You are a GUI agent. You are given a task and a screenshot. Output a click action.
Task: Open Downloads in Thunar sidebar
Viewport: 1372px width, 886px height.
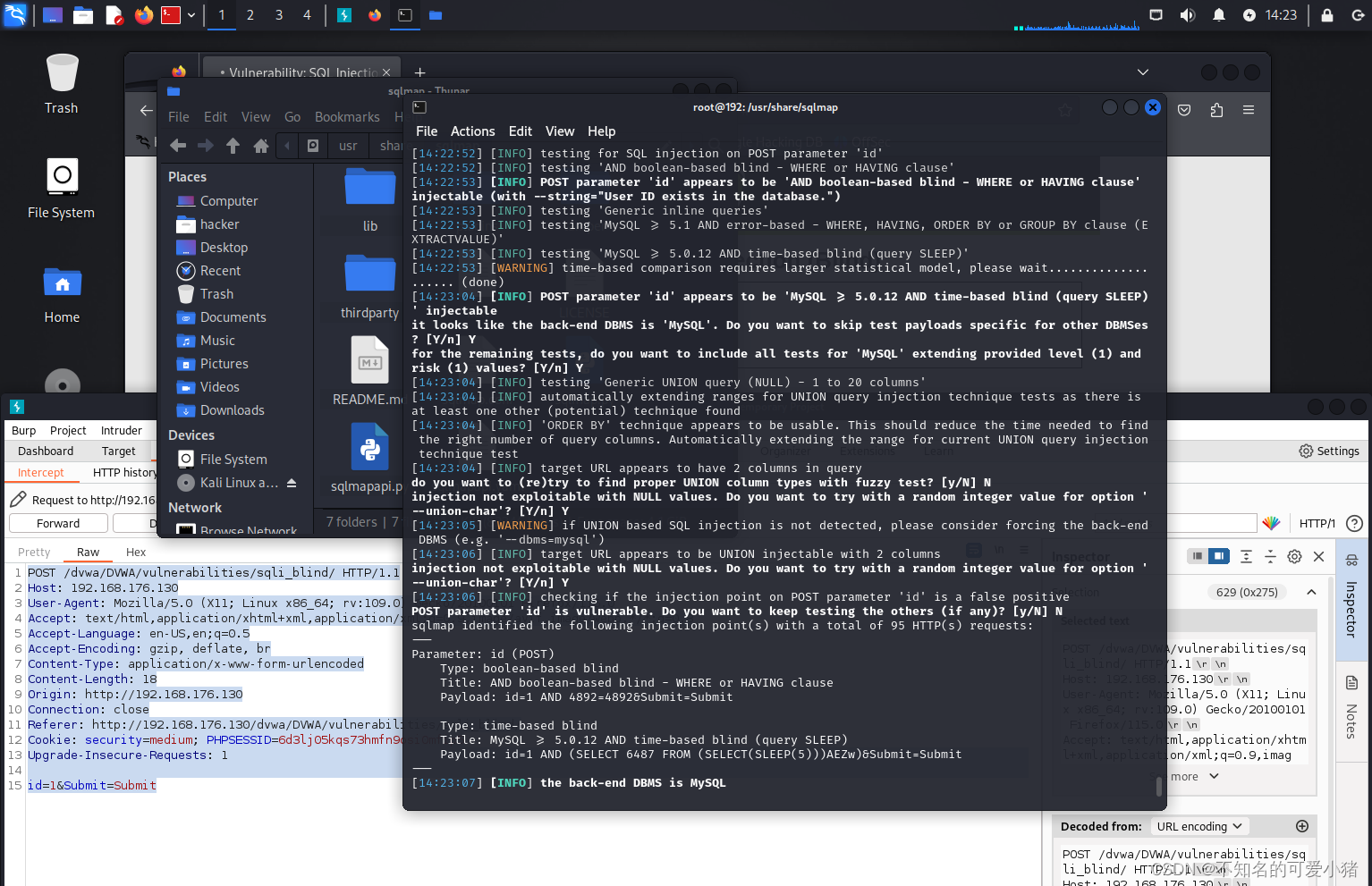[x=232, y=410]
